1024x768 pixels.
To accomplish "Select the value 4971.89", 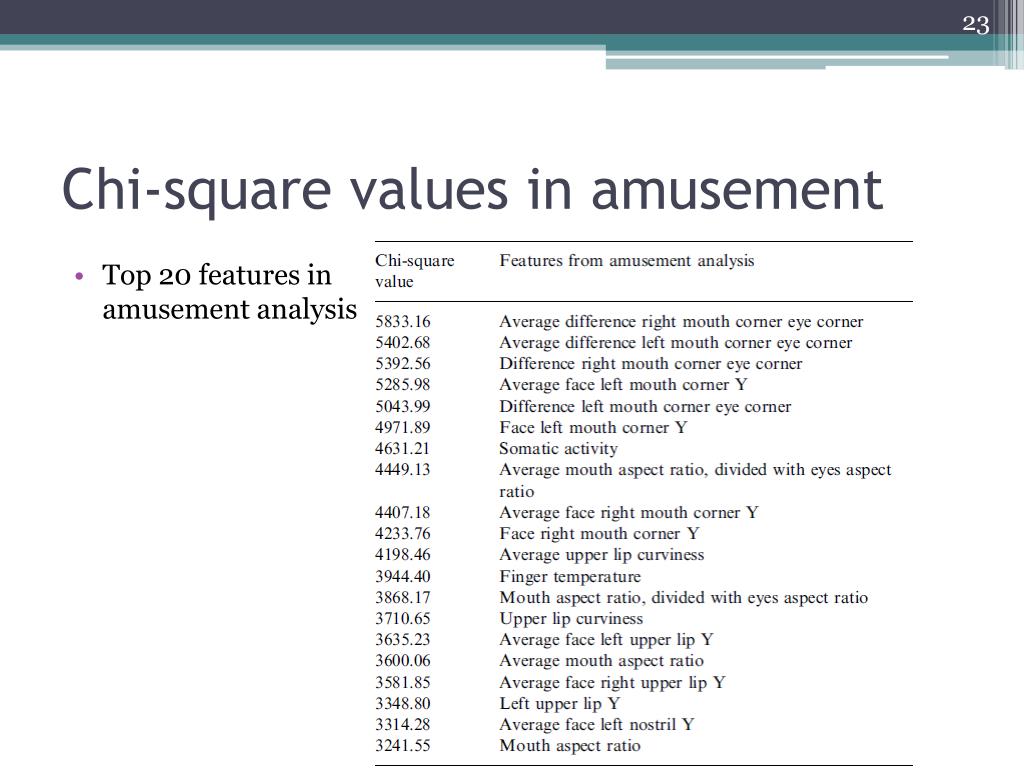I will (403, 427).
